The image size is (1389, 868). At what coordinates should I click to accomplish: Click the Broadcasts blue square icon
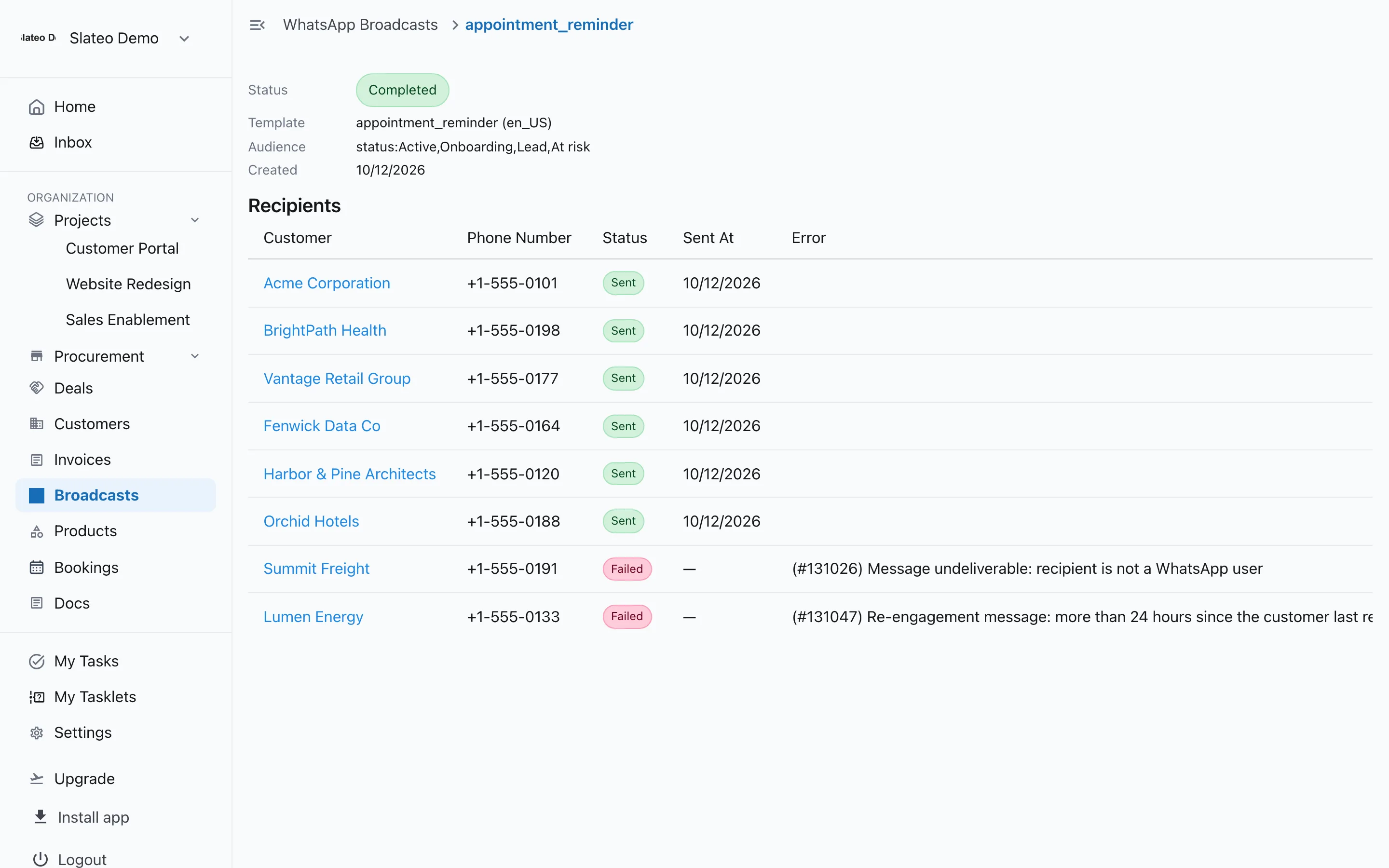pos(37,495)
